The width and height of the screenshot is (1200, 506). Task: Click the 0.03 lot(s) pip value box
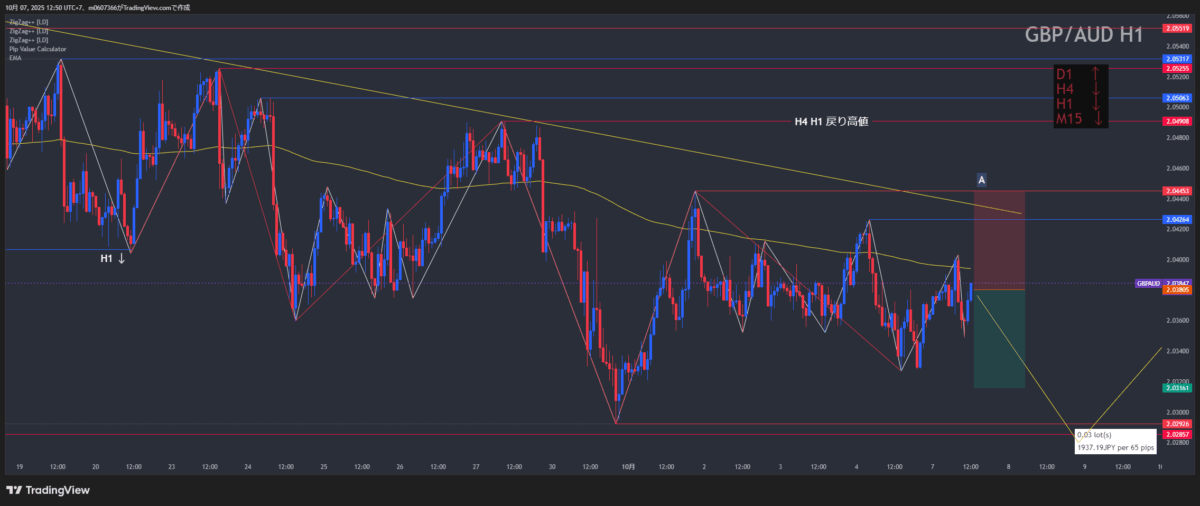pos(1116,441)
